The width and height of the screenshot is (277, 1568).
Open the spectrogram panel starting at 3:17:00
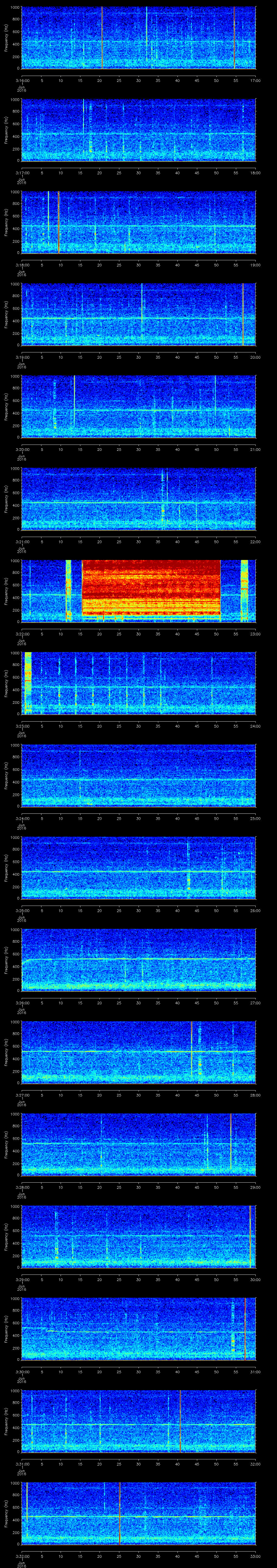(139, 130)
